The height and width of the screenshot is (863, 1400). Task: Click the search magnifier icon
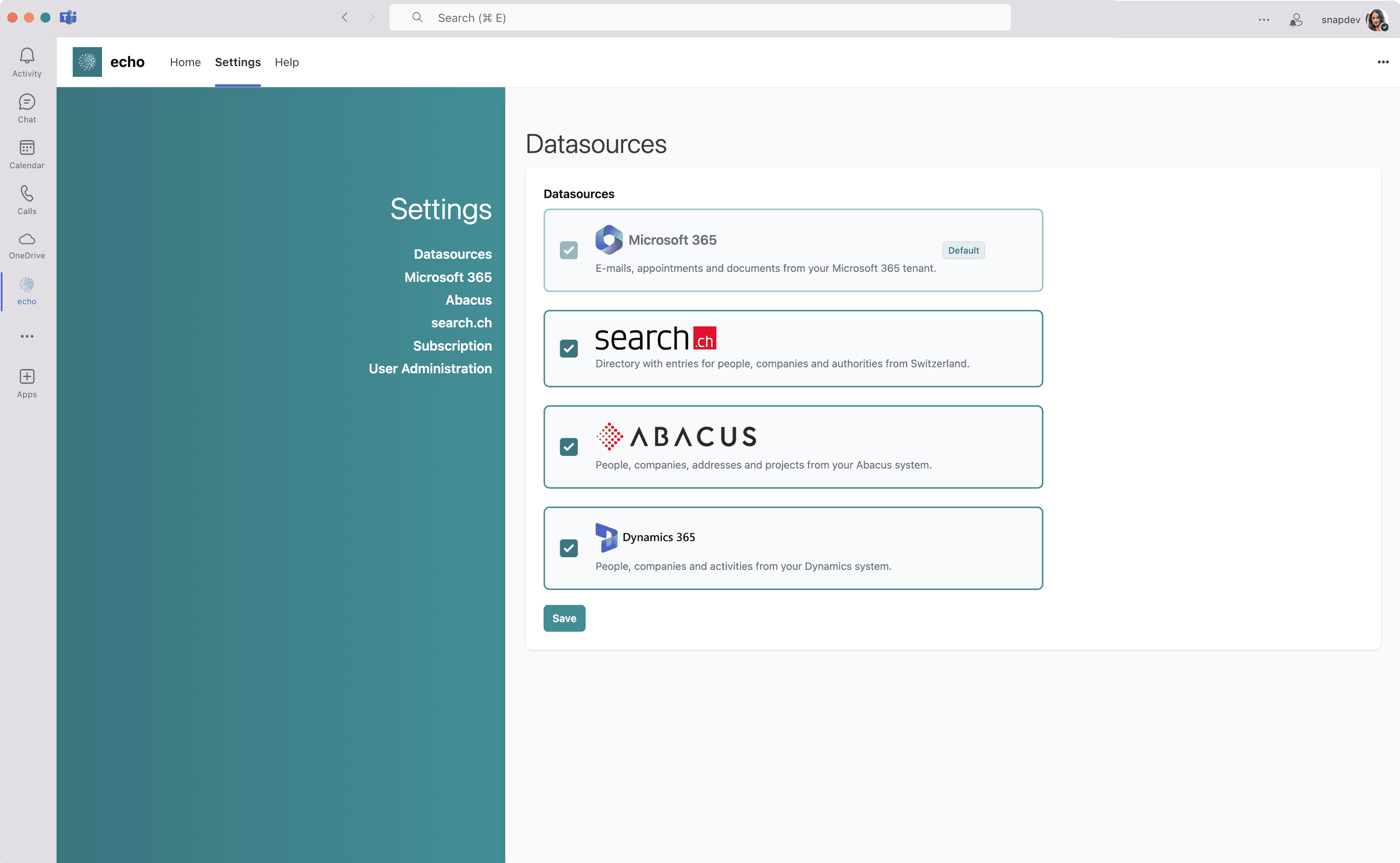tap(418, 18)
